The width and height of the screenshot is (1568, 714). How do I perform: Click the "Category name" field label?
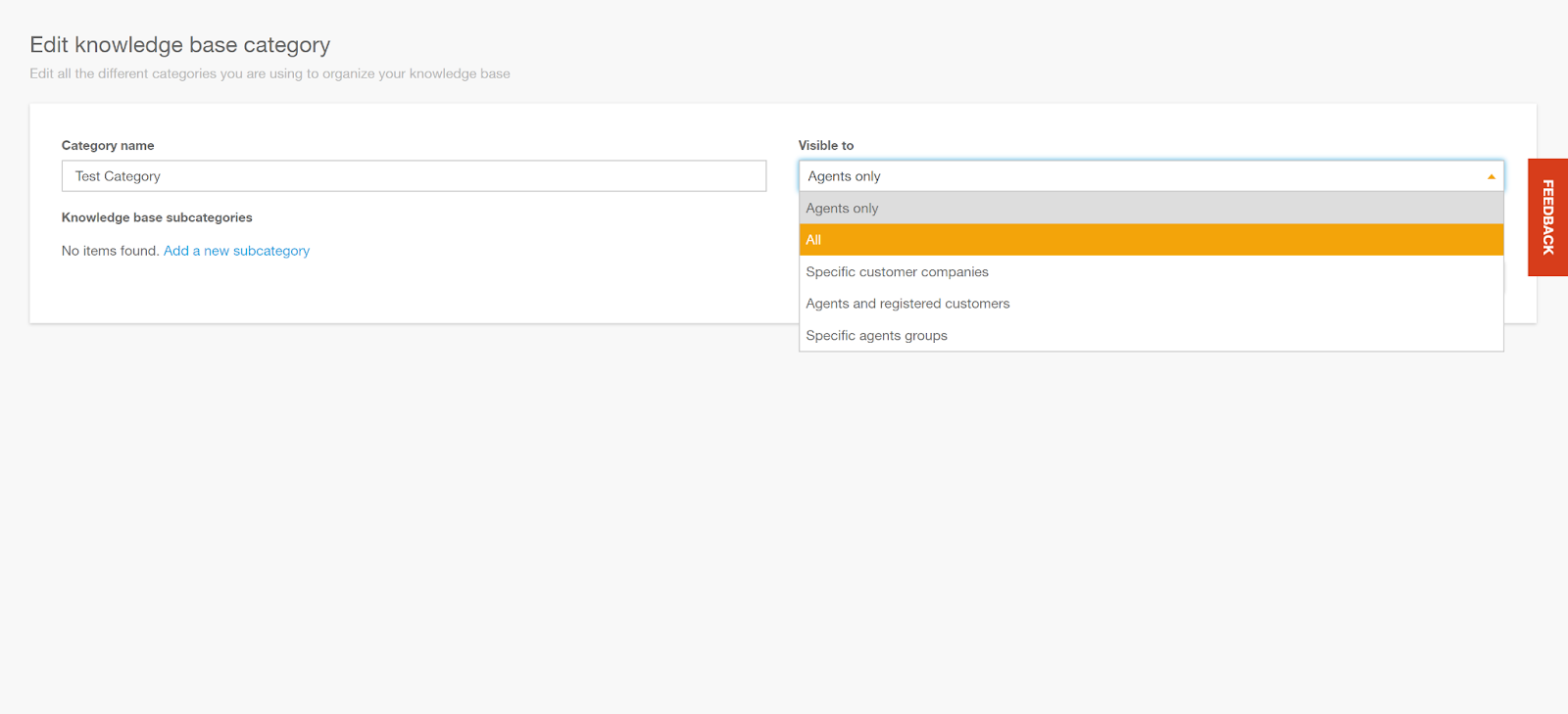pos(108,146)
